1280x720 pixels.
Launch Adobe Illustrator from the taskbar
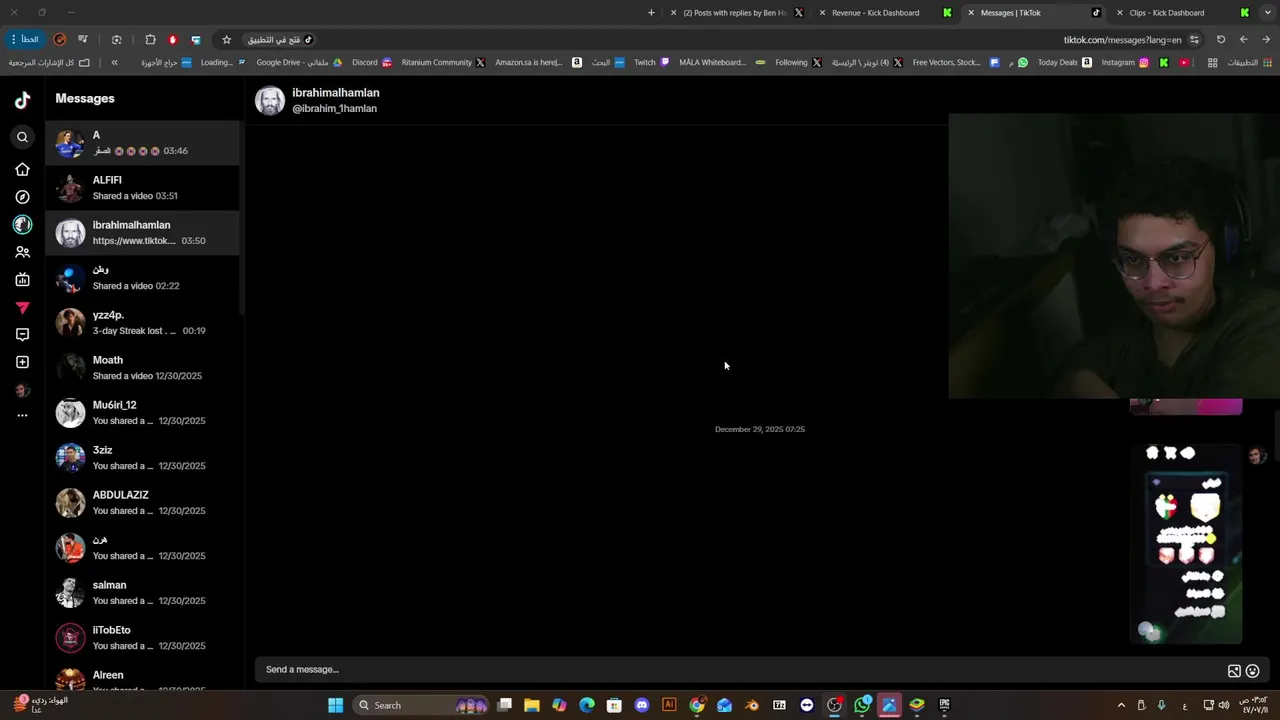point(669,705)
